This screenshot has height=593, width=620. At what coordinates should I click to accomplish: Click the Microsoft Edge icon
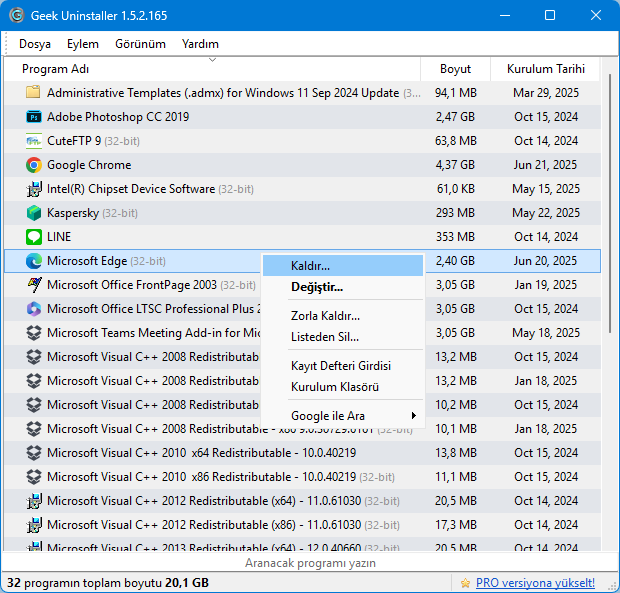(x=34, y=261)
